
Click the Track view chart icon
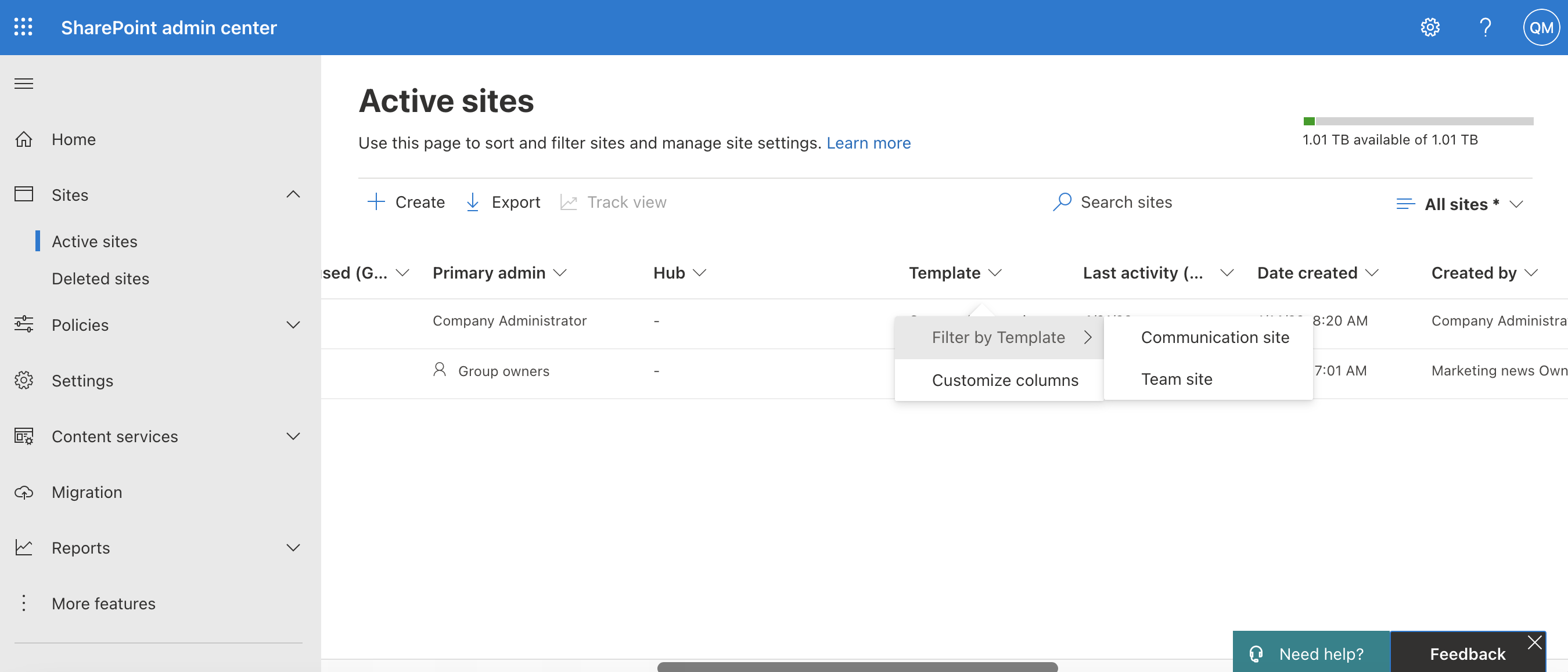click(569, 202)
